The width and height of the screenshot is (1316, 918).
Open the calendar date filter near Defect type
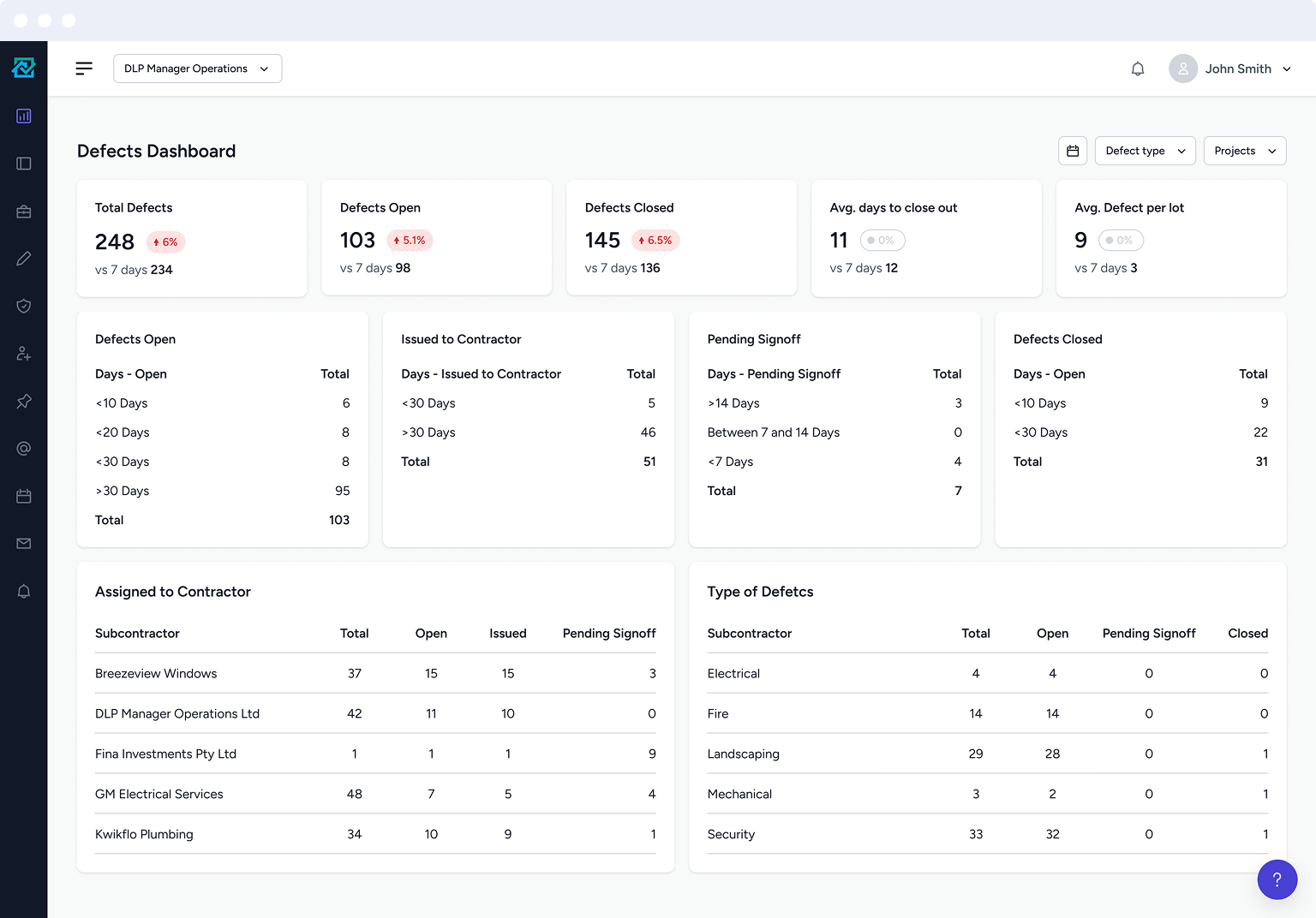coord(1072,150)
